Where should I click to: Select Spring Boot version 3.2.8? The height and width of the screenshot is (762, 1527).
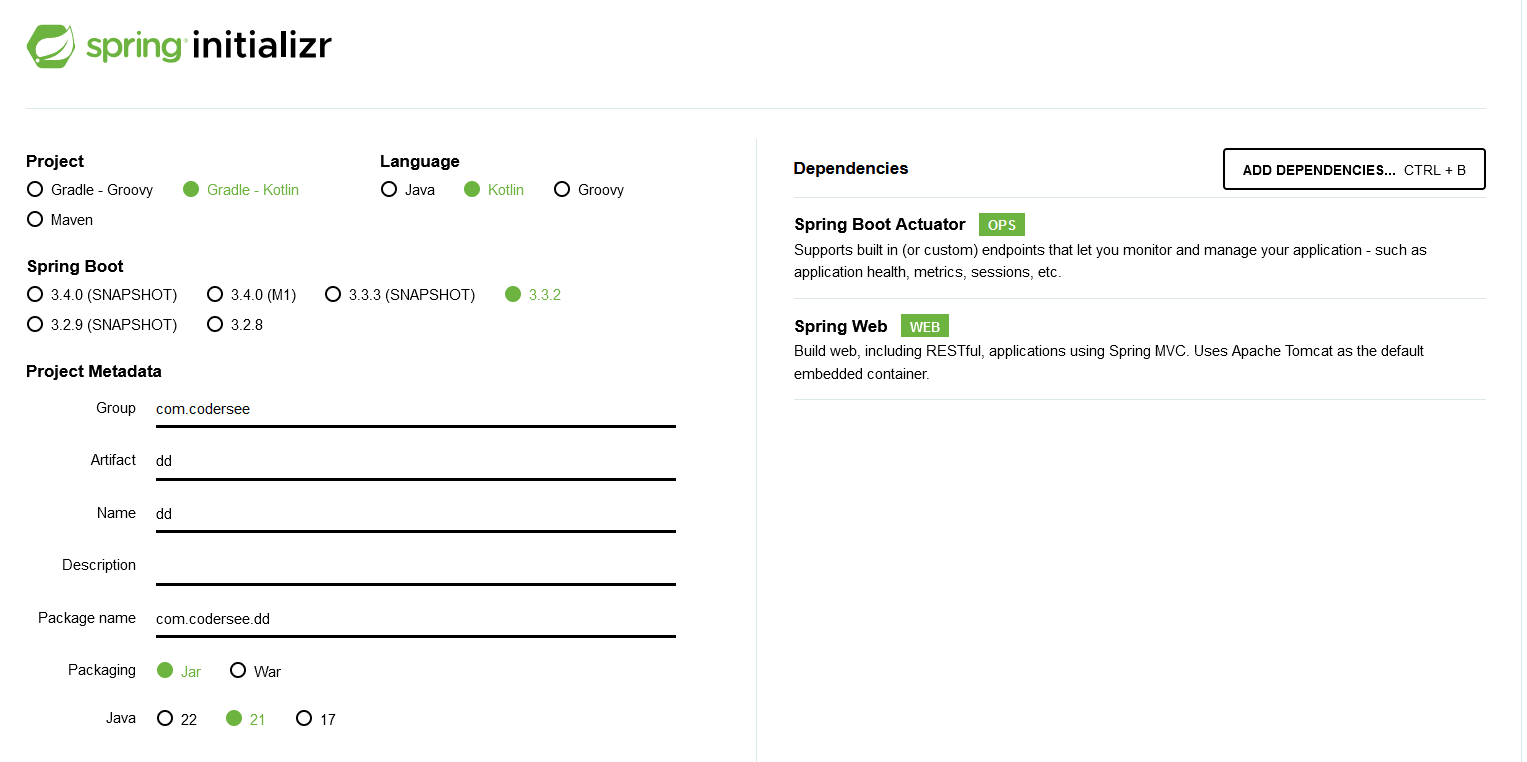[215, 324]
